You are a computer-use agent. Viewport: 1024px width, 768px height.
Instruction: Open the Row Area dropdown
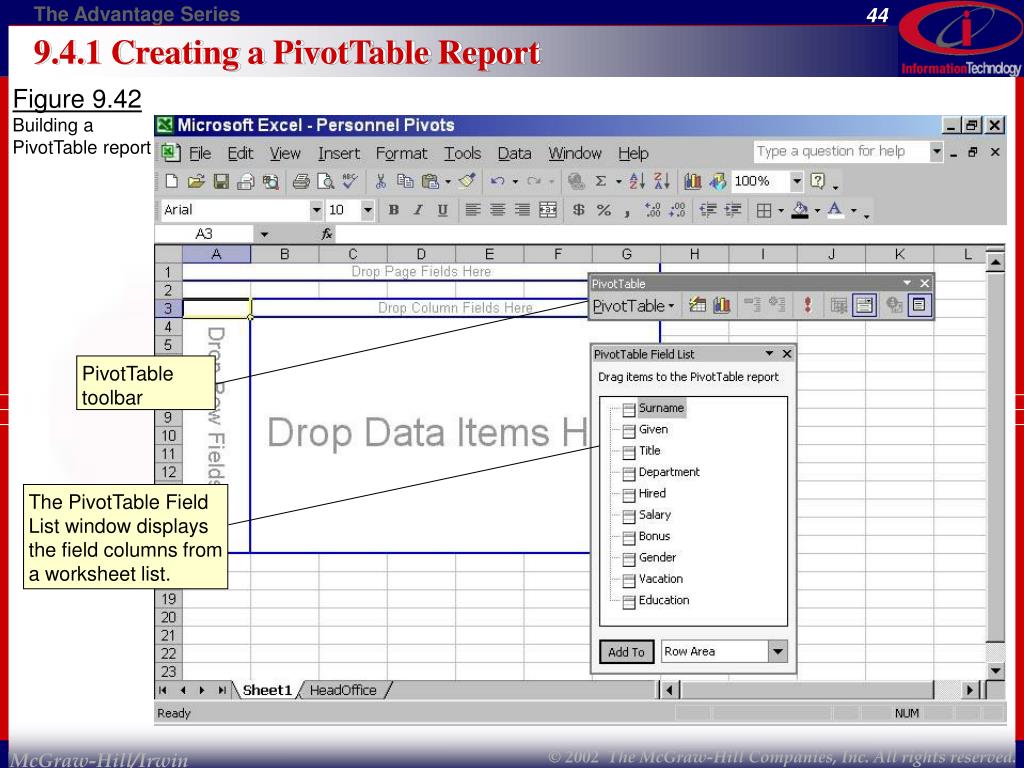click(777, 651)
